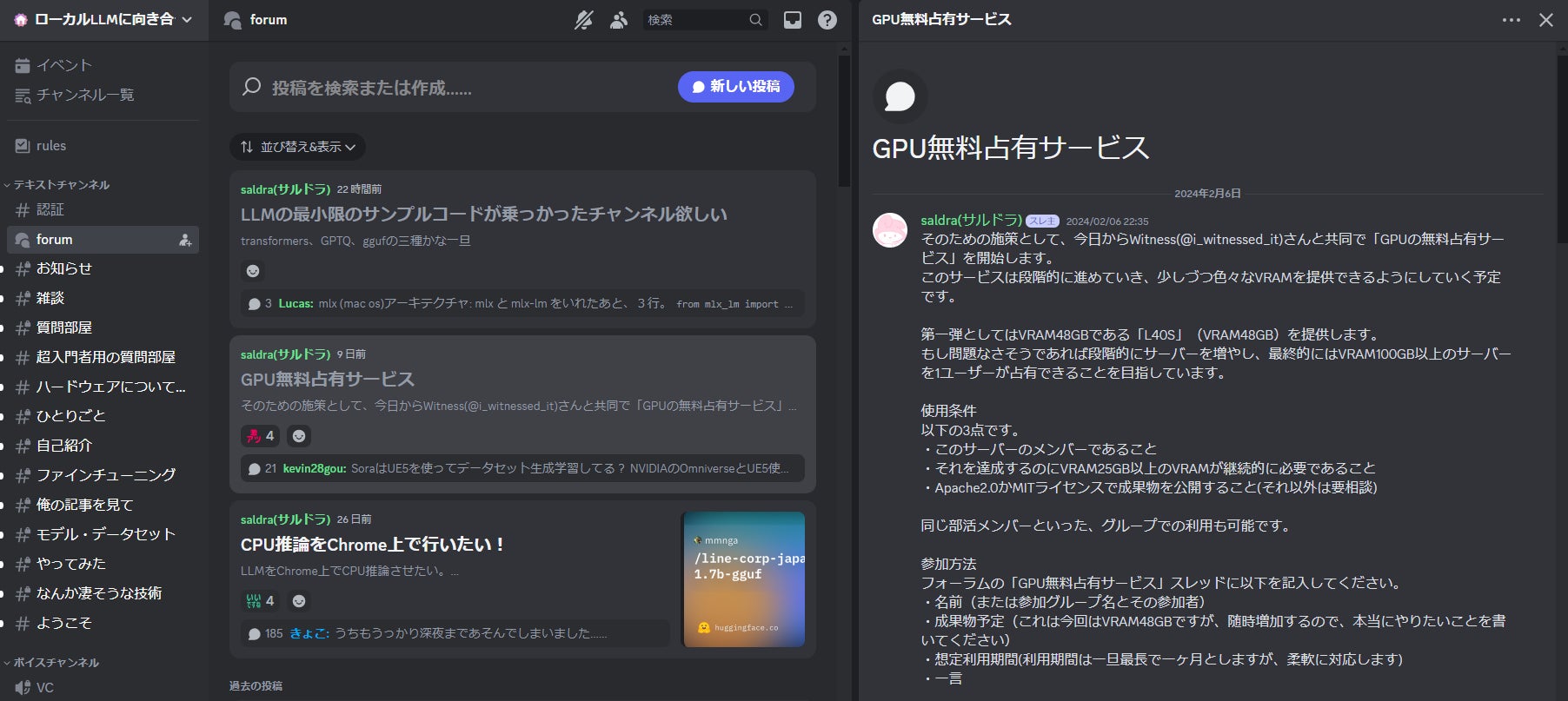Open the なんか凄そうな技術 channel
This screenshot has height=701, width=1568.
pyautogui.click(x=103, y=594)
